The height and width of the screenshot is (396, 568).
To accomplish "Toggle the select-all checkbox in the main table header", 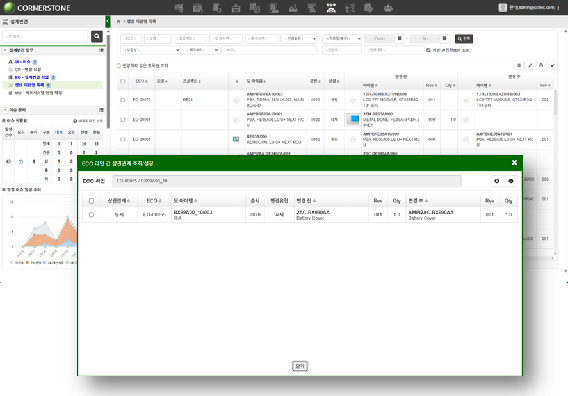I will [x=122, y=81].
